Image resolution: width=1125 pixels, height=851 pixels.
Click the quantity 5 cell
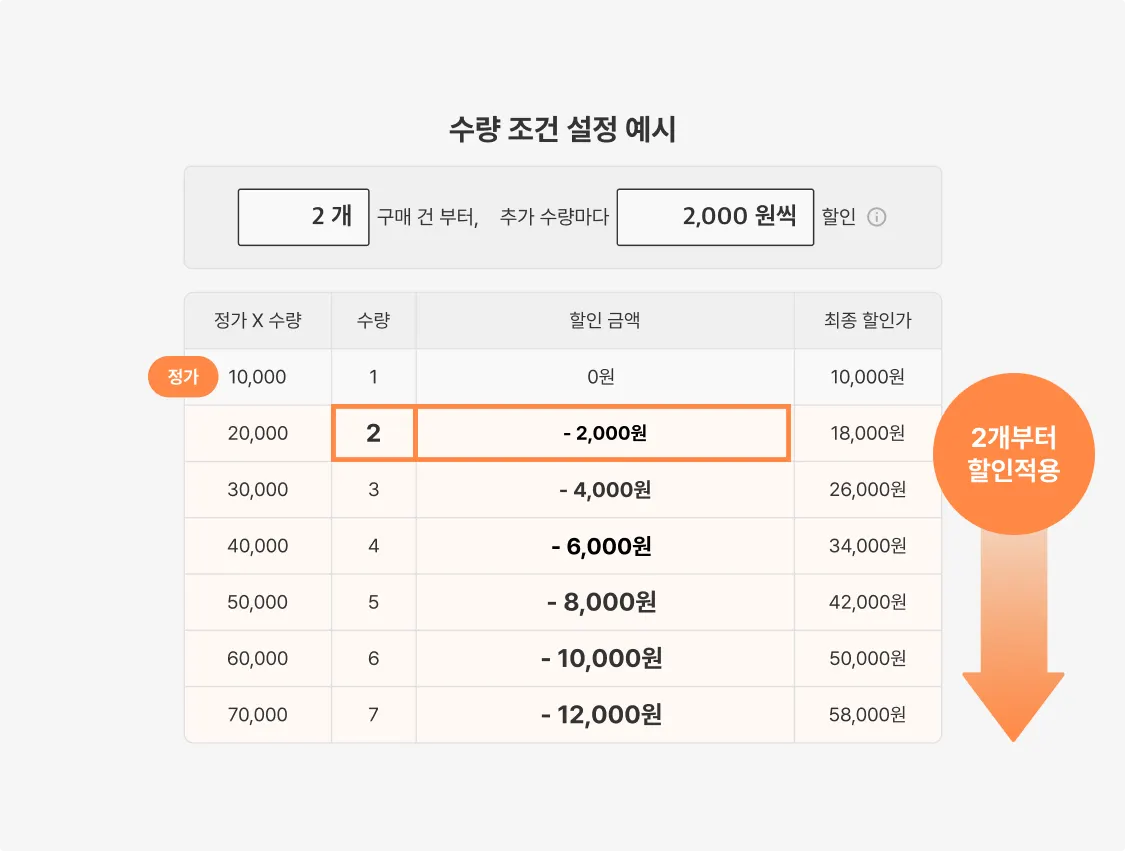coord(374,602)
